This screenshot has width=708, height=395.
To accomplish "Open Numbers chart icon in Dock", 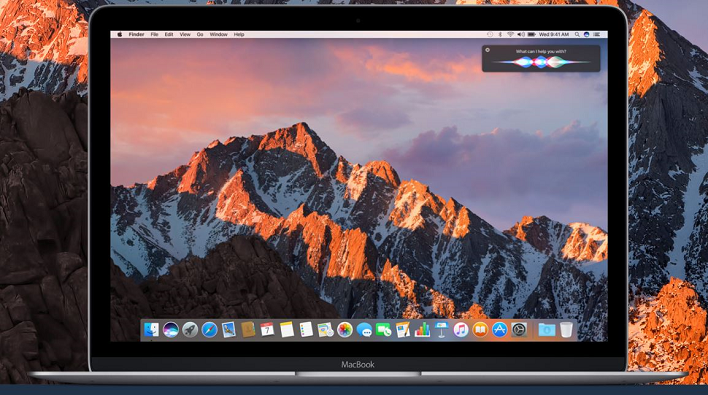I will (422, 330).
